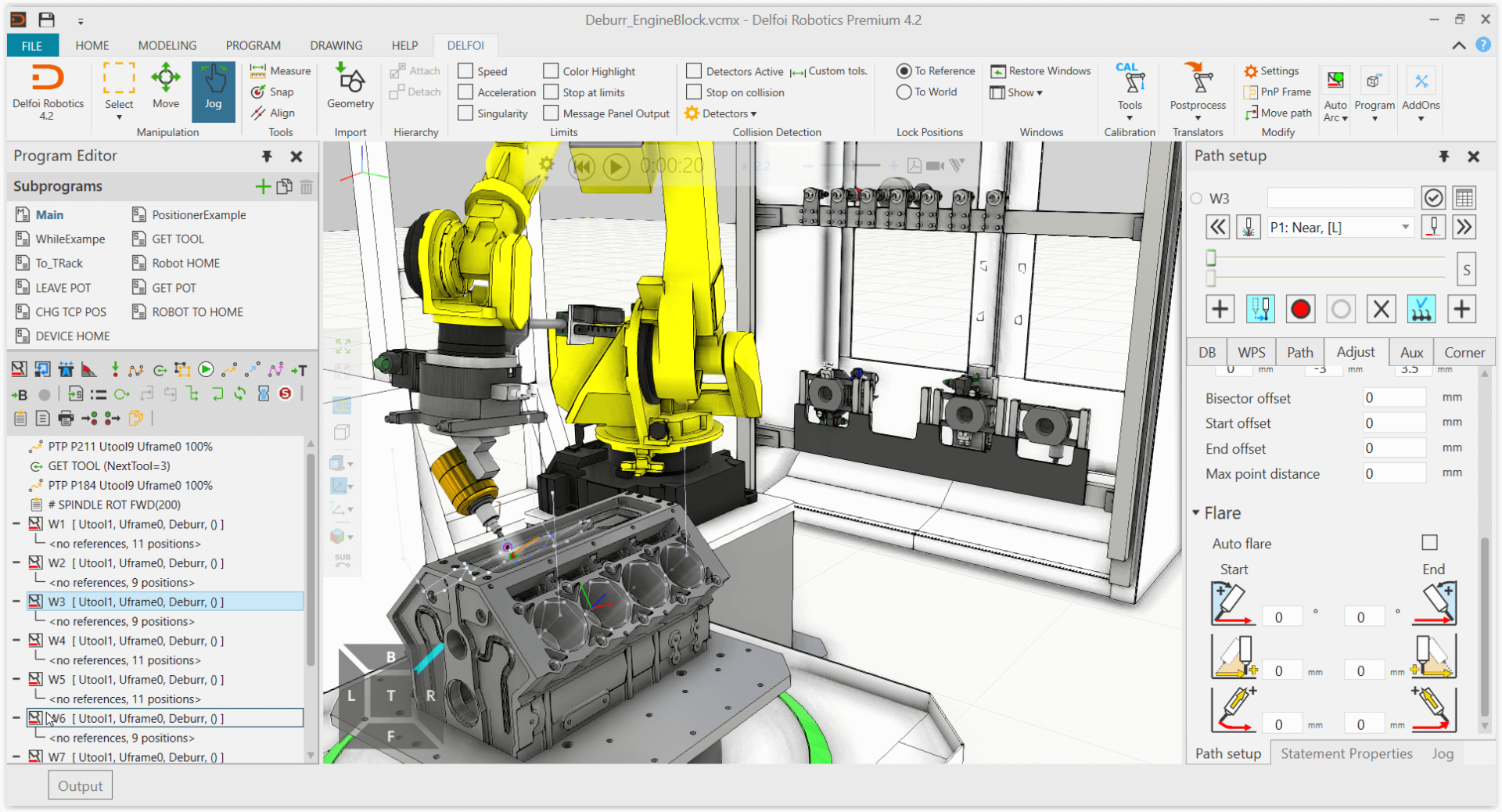Open the P1: Near, [L] combo box
The height and width of the screenshot is (812, 1502).
coord(1340,228)
